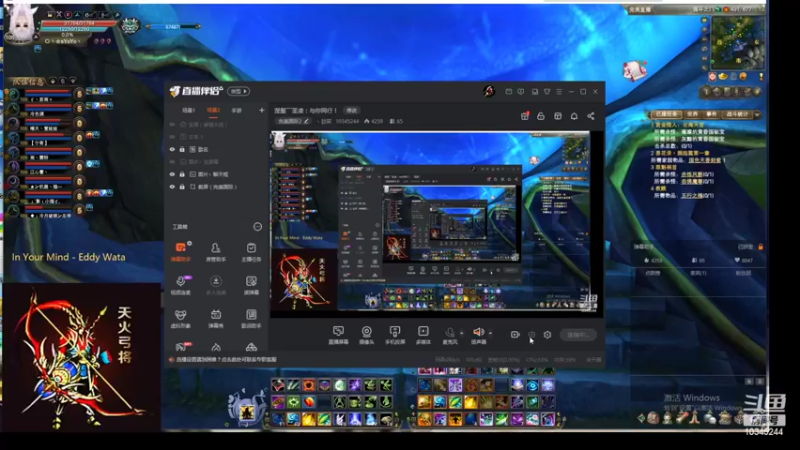Add a screen capture source from bottom toolbar
Image resolution: width=800 pixels, height=450 pixels.
338,335
